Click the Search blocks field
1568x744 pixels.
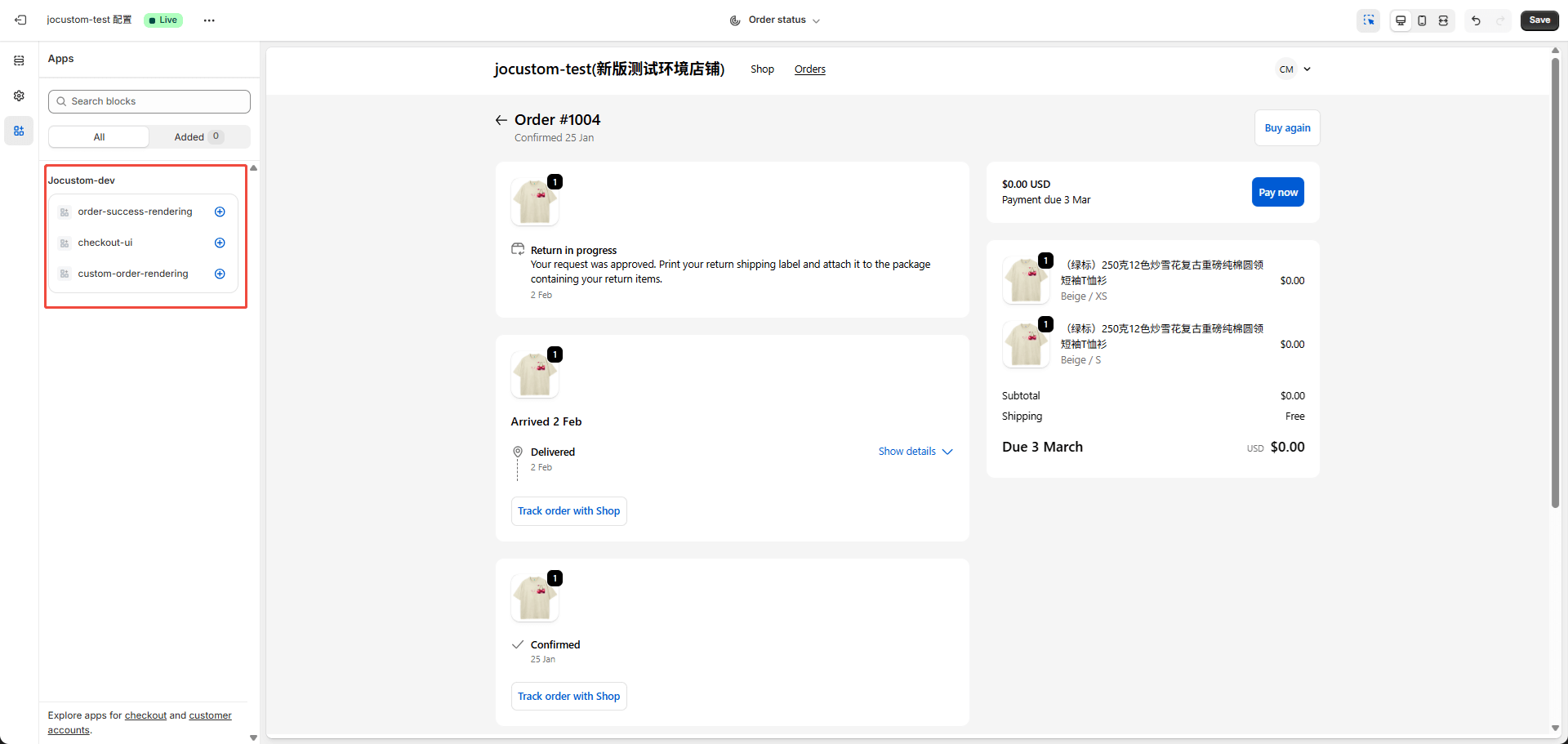149,101
